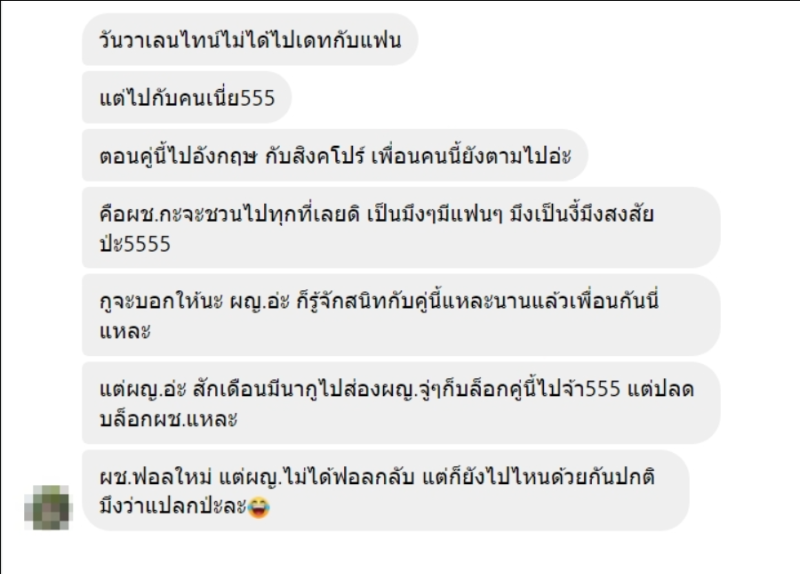
Task: Click the message beginning with คือผช.กะจะชวน
Action: (401, 228)
